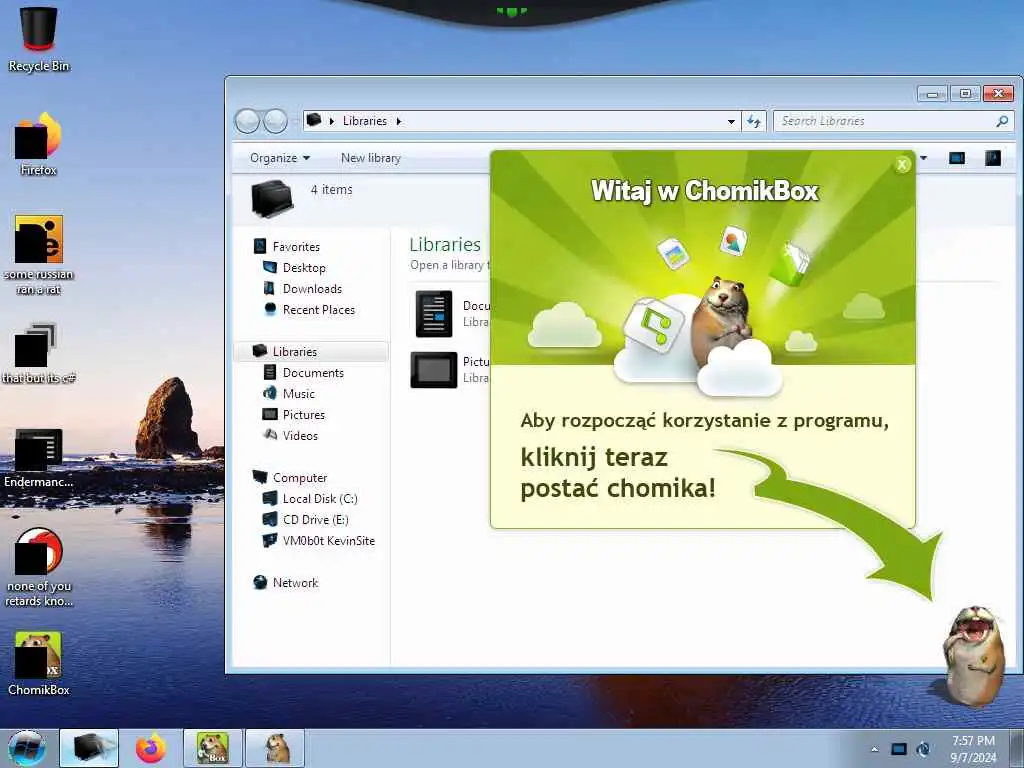Select Recent Places under Favorites

pyautogui.click(x=319, y=310)
